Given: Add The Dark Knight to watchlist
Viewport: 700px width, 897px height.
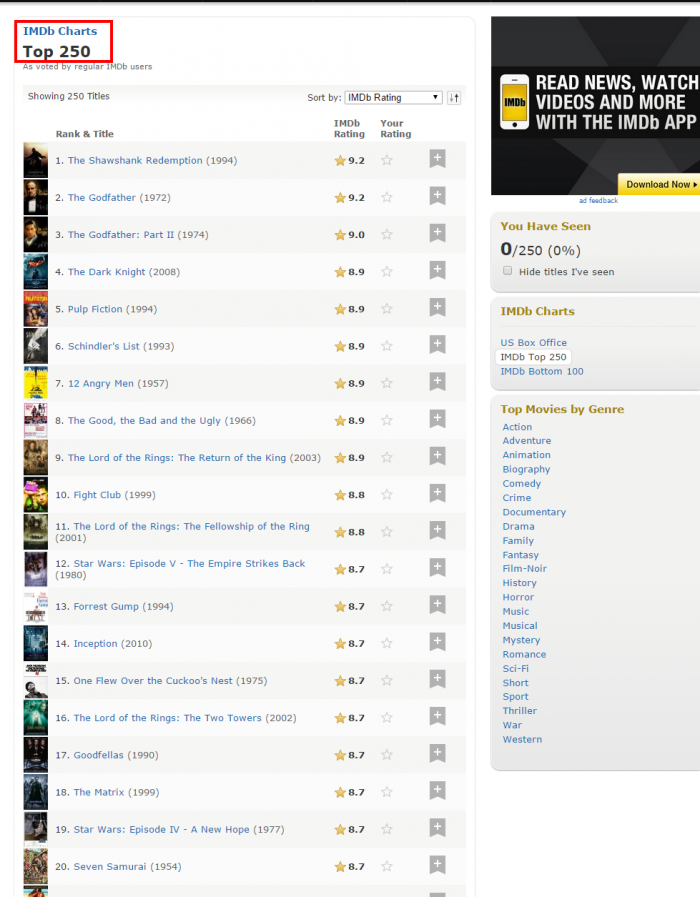Looking at the screenshot, I should 438,271.
